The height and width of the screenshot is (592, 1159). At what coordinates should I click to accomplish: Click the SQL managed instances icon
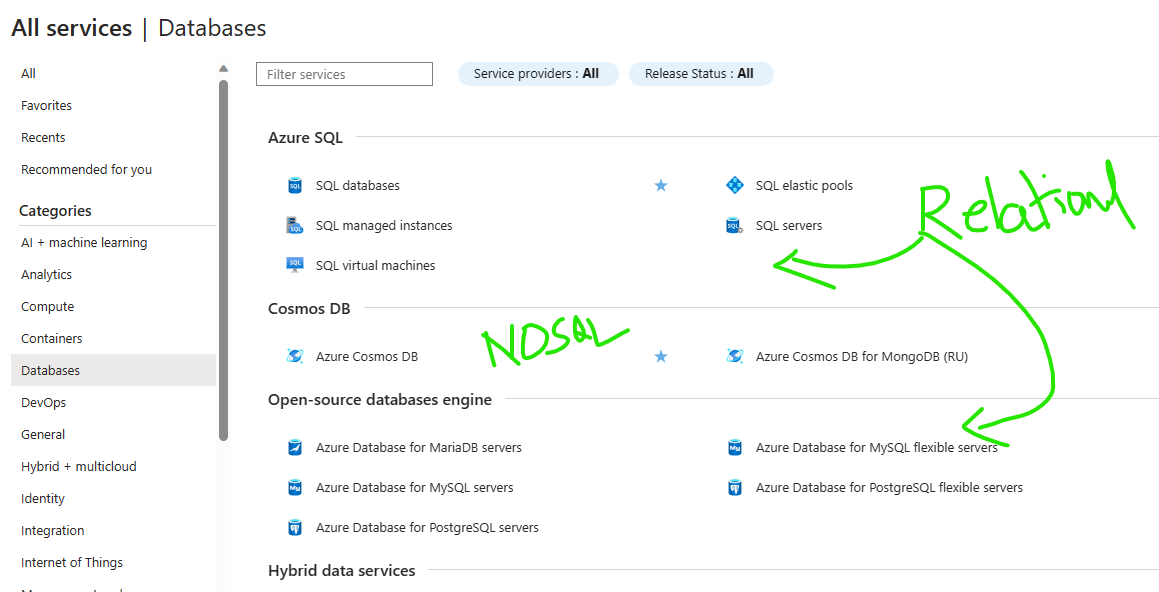coord(295,225)
